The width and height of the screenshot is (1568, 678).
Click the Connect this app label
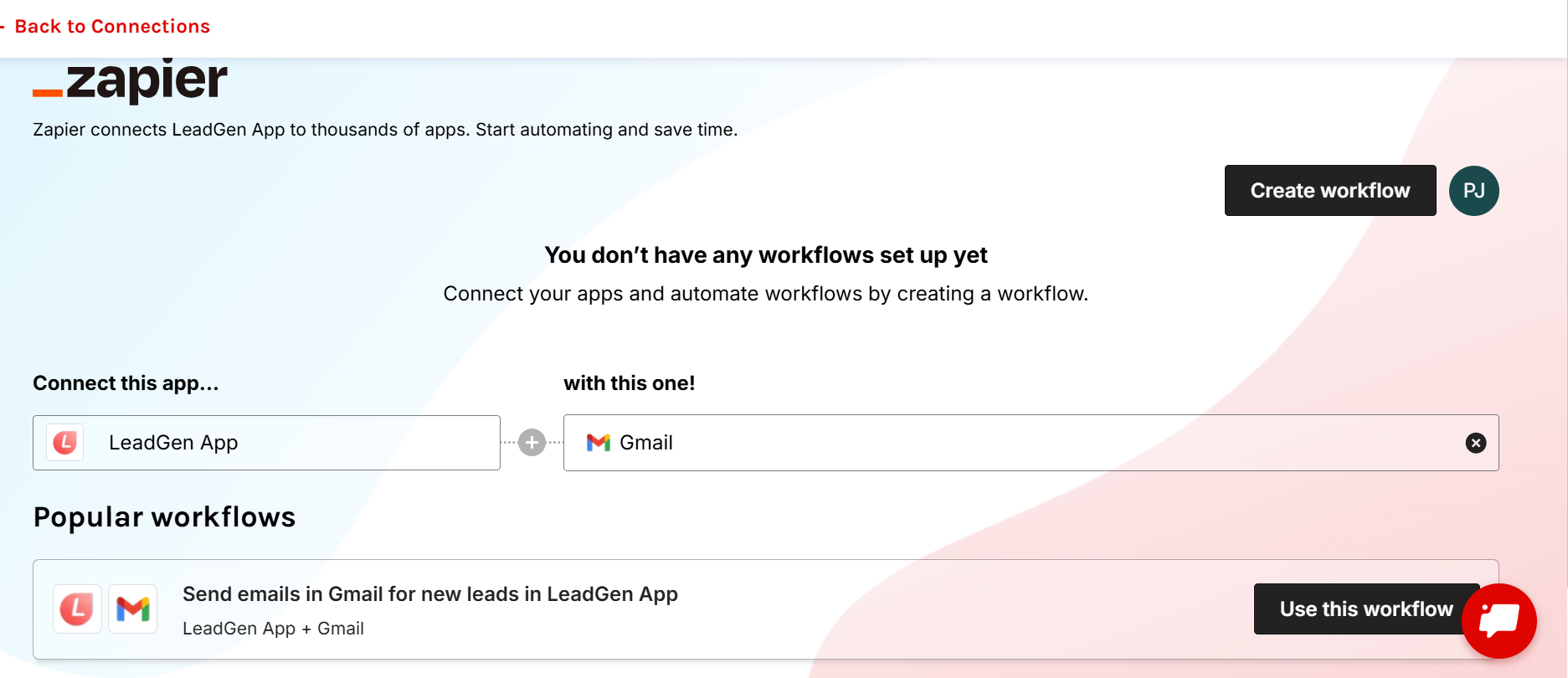(x=126, y=383)
